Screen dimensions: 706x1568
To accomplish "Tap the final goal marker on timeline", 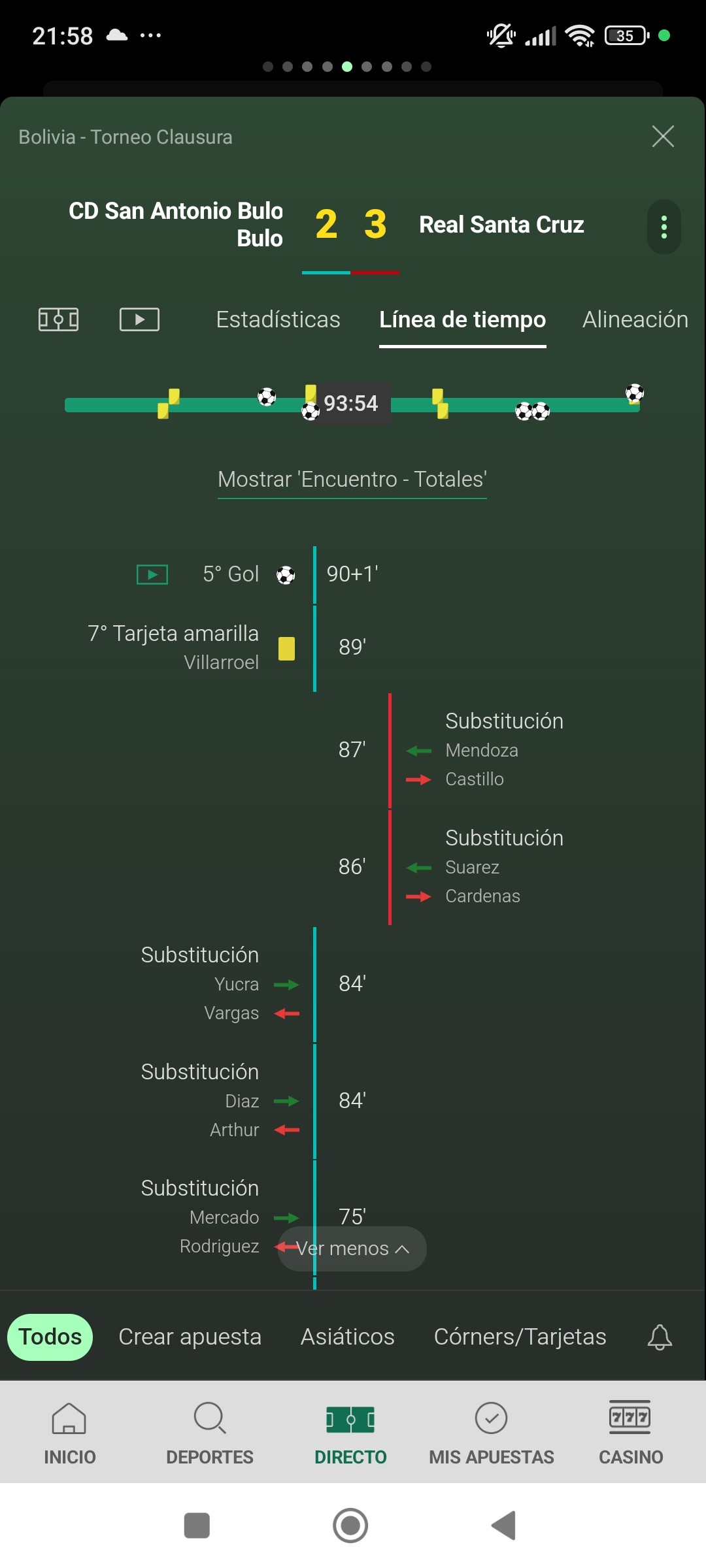I will (634, 393).
